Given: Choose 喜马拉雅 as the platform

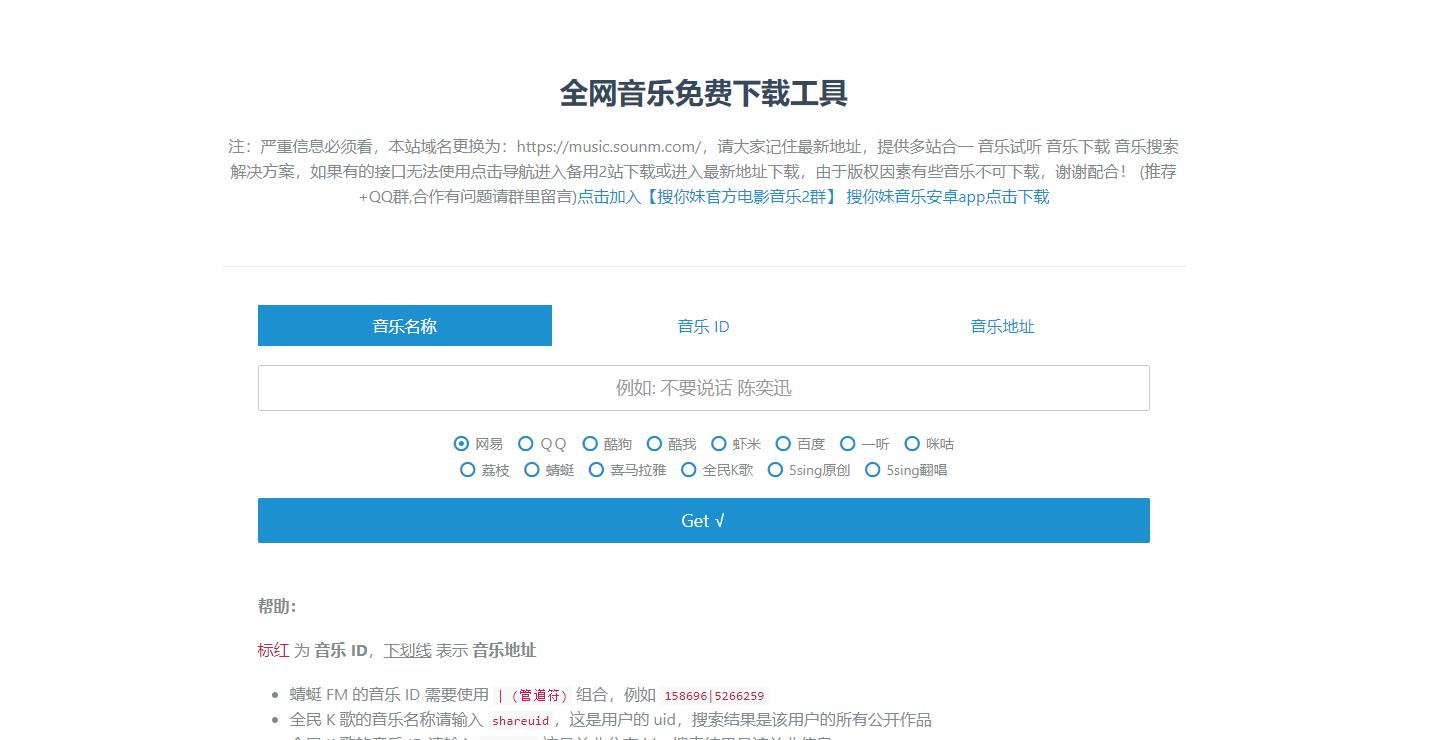Looking at the screenshot, I should 596,469.
